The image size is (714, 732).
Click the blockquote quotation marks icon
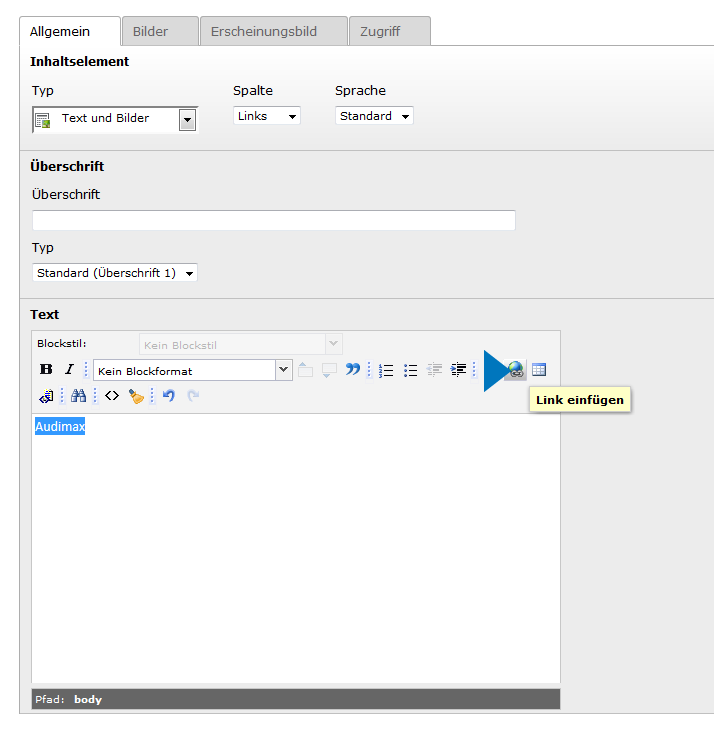353,370
